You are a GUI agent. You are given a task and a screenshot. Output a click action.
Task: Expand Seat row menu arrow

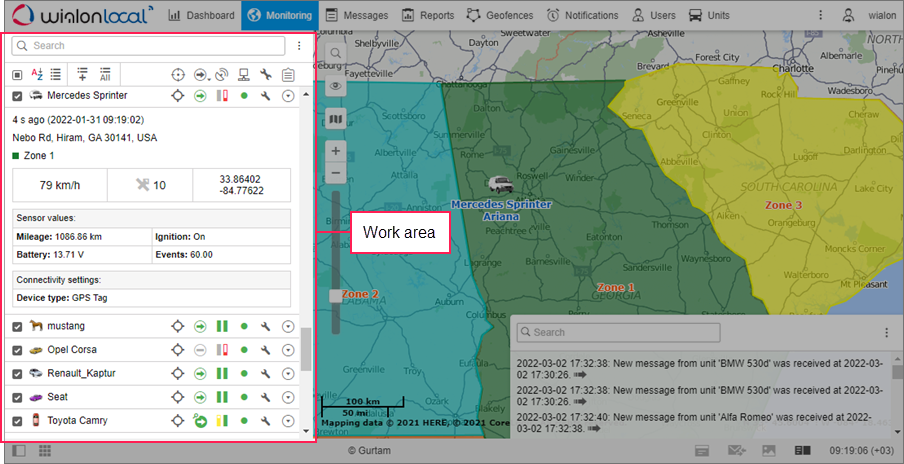288,397
